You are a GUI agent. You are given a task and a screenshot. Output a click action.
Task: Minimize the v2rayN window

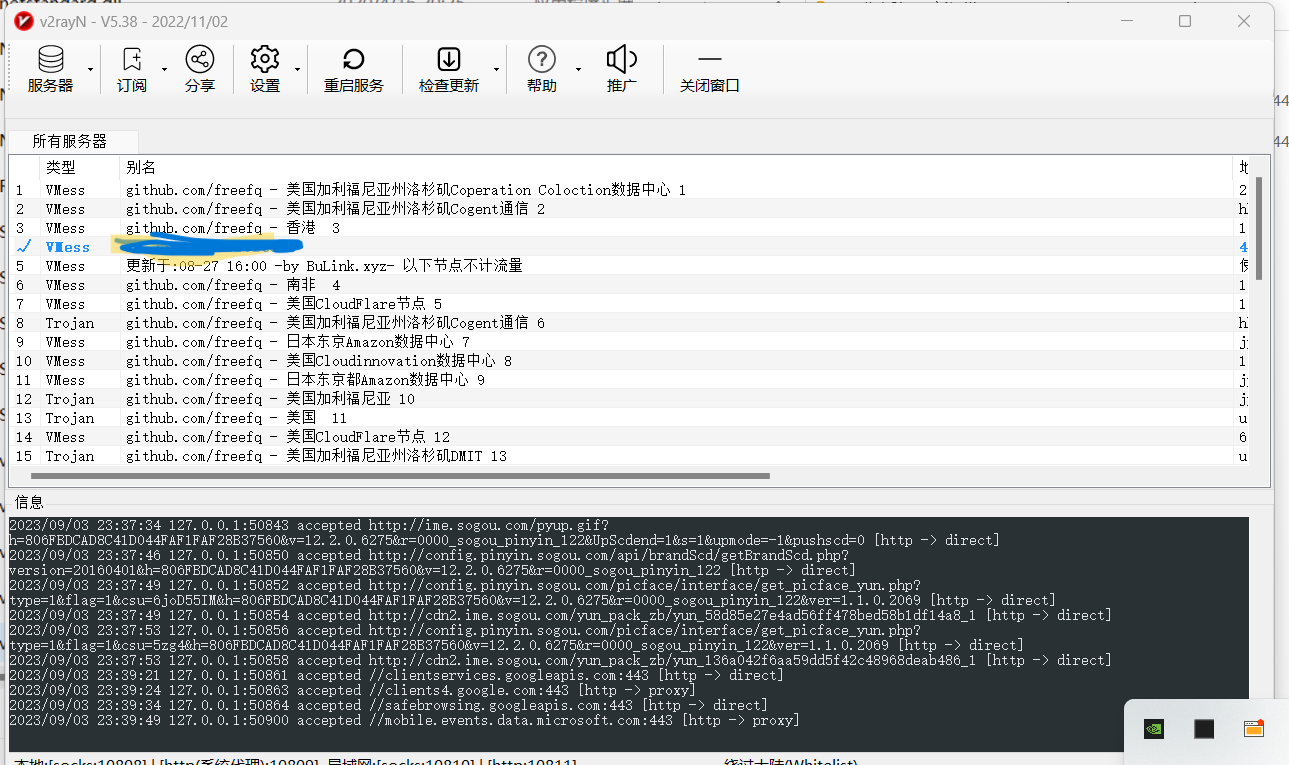(x=1126, y=21)
